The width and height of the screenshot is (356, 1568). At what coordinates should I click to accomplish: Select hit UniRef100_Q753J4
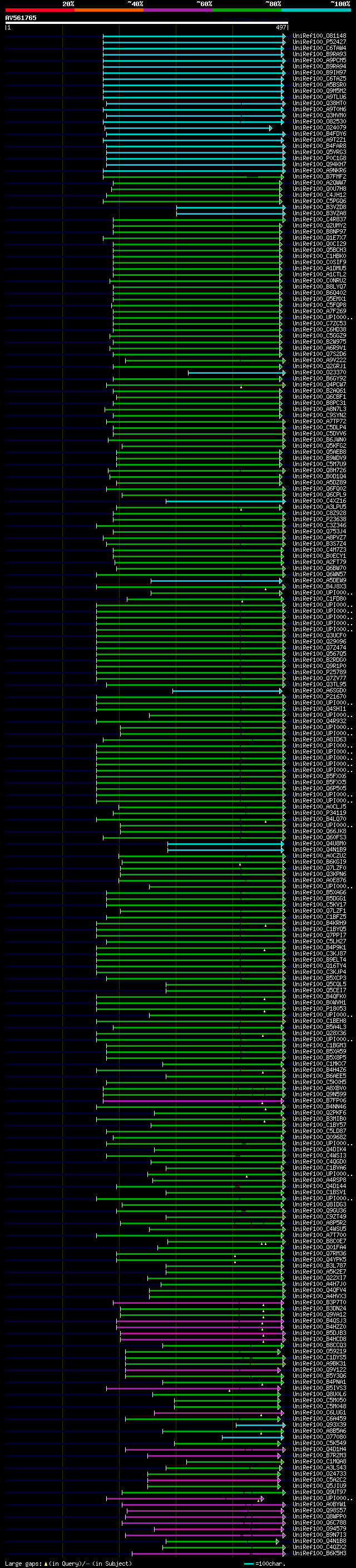tap(319, 531)
